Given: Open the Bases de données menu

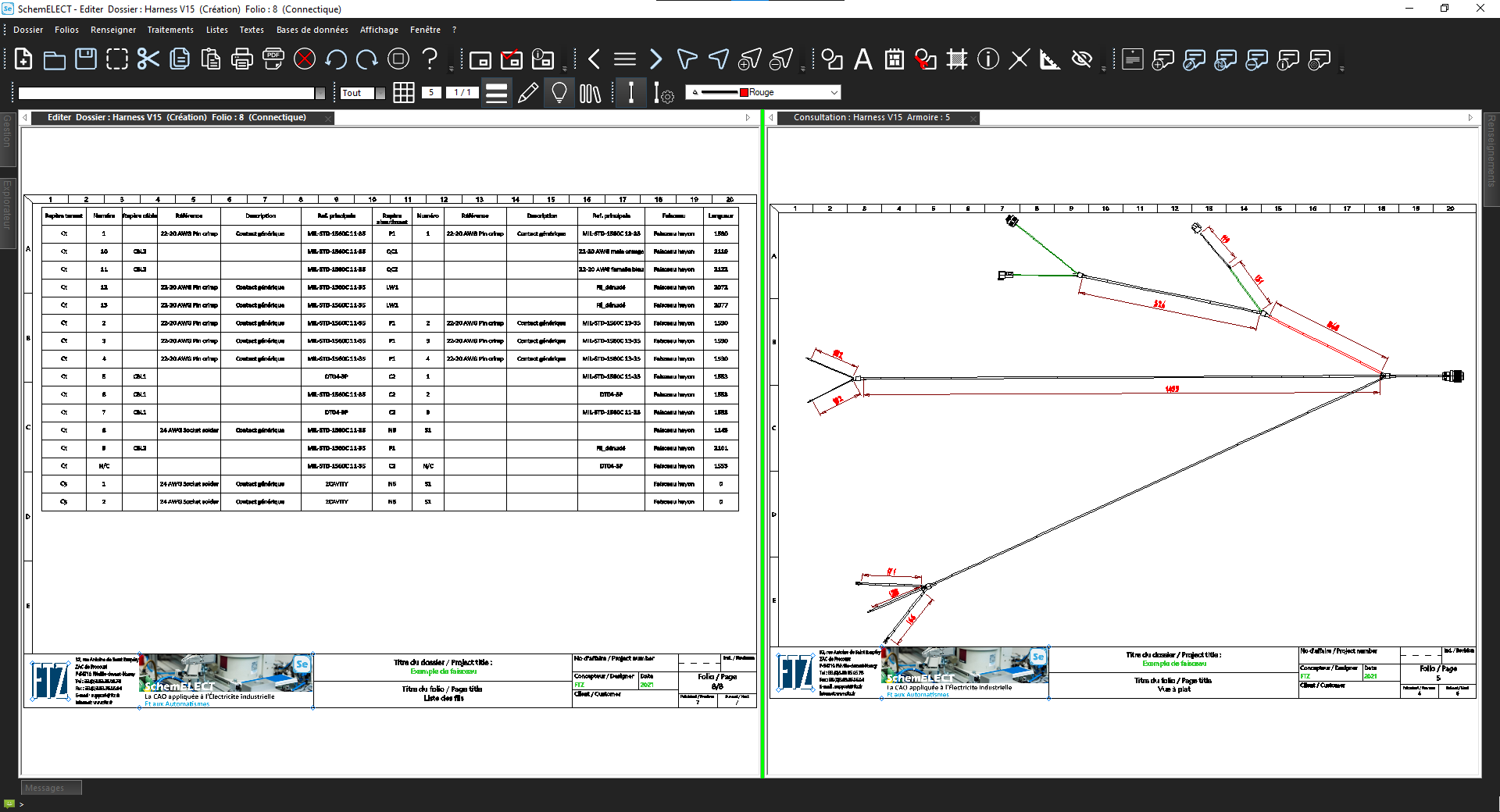Looking at the screenshot, I should (x=312, y=30).
